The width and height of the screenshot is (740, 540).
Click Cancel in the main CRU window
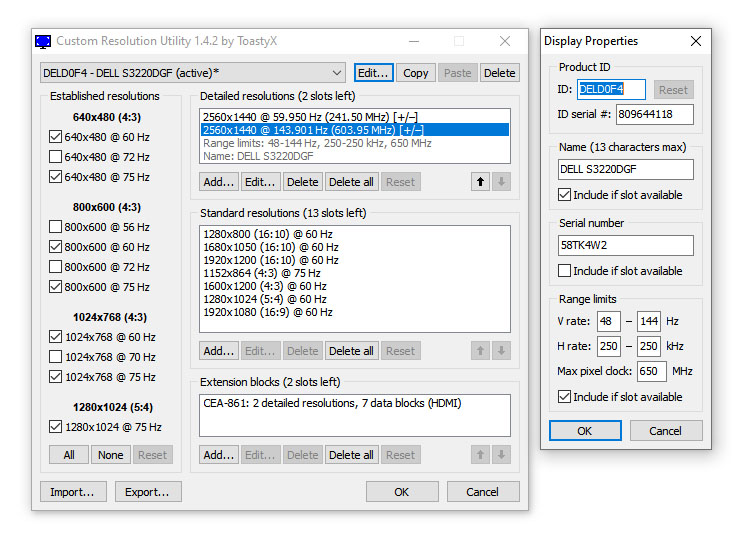483,492
